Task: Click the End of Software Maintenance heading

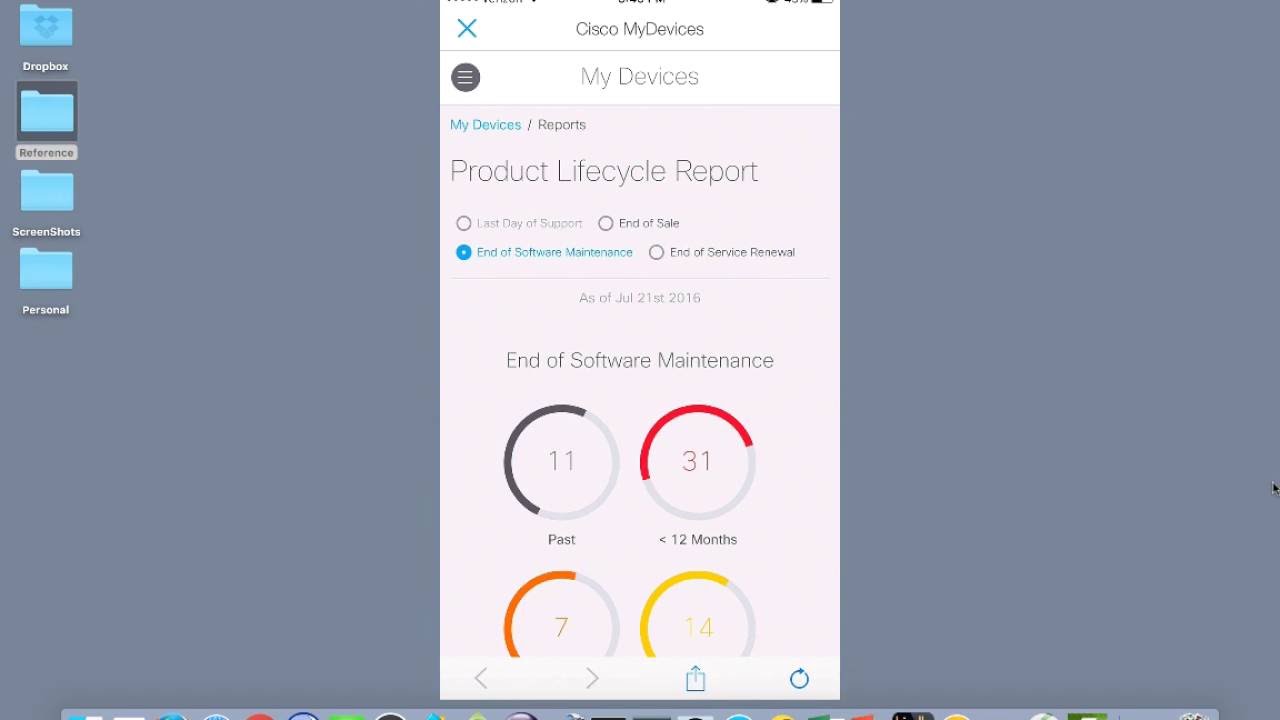Action: [x=640, y=360]
